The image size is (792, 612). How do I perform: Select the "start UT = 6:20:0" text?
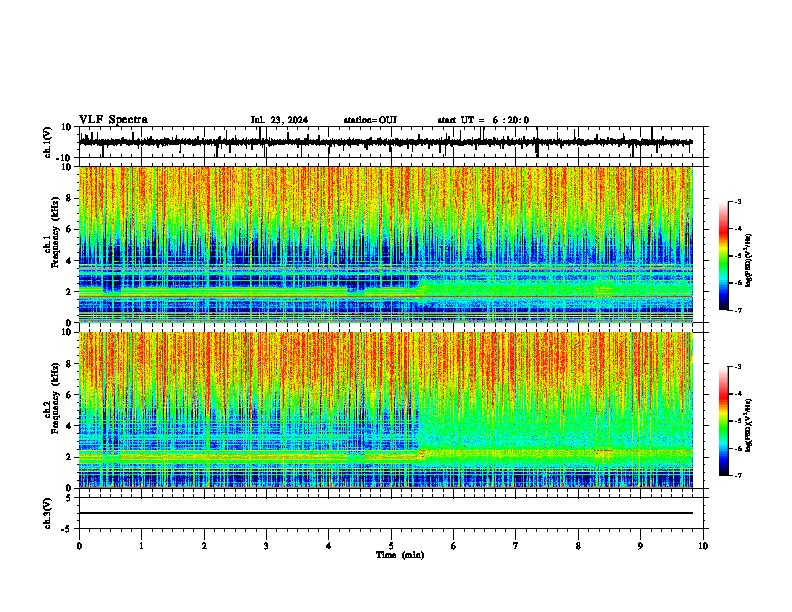(x=483, y=120)
